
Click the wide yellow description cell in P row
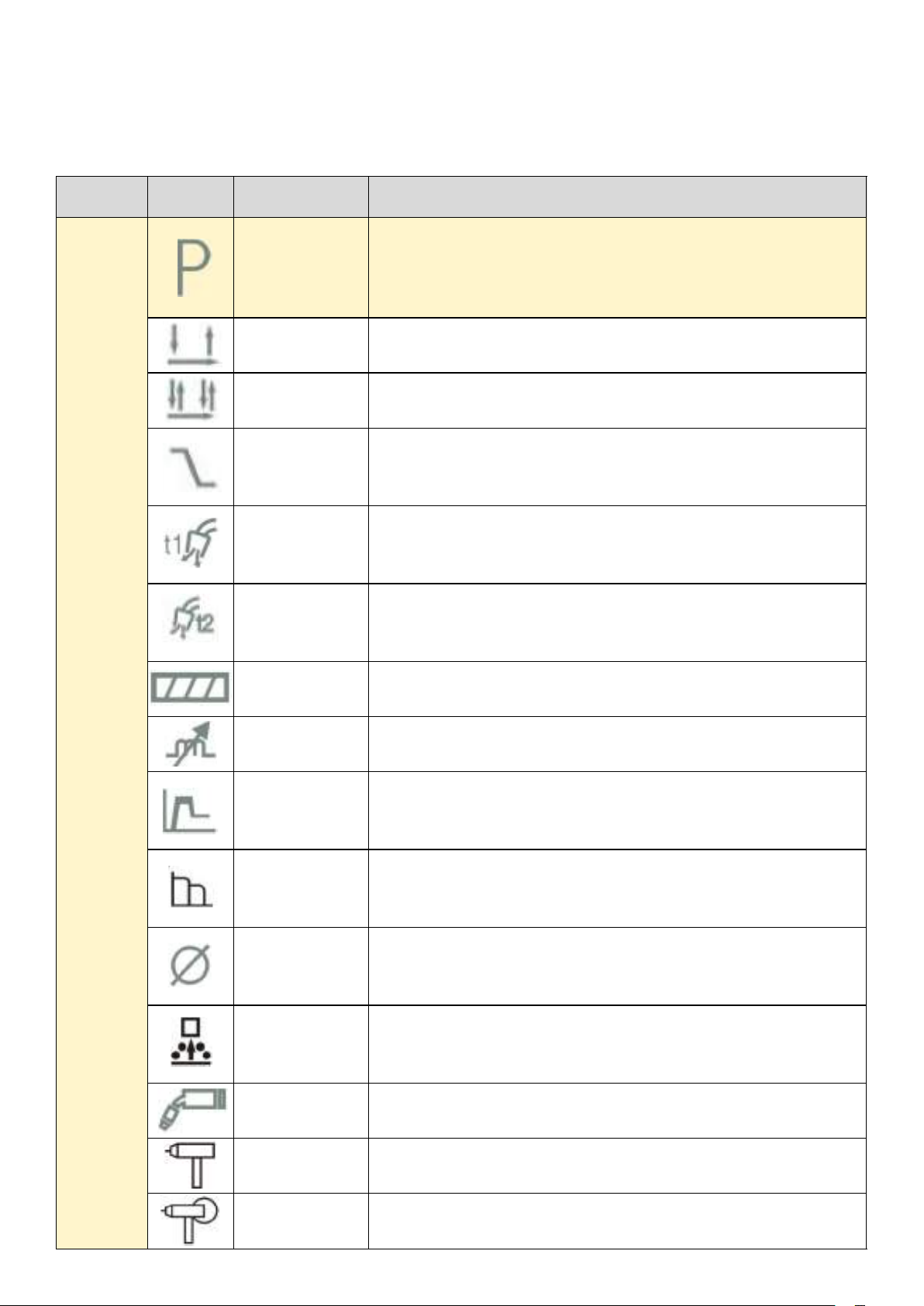[x=617, y=267]
